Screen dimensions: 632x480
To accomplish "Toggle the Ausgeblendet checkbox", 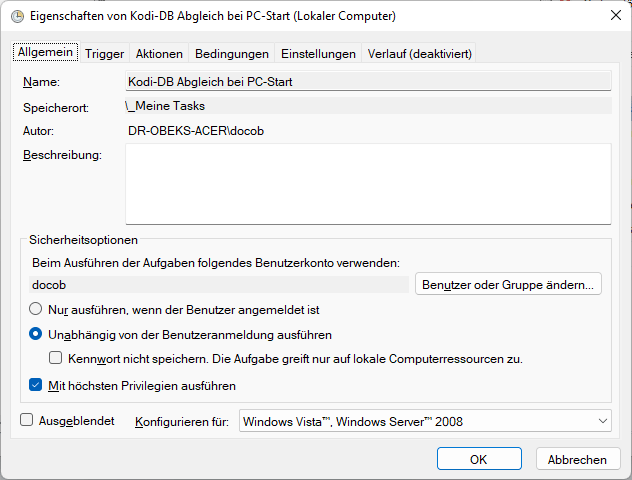I will click(x=27, y=420).
